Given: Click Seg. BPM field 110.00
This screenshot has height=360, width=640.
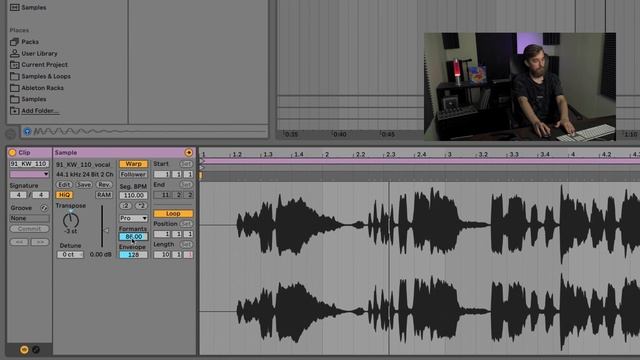Looking at the screenshot, I should pyautogui.click(x=133, y=195).
